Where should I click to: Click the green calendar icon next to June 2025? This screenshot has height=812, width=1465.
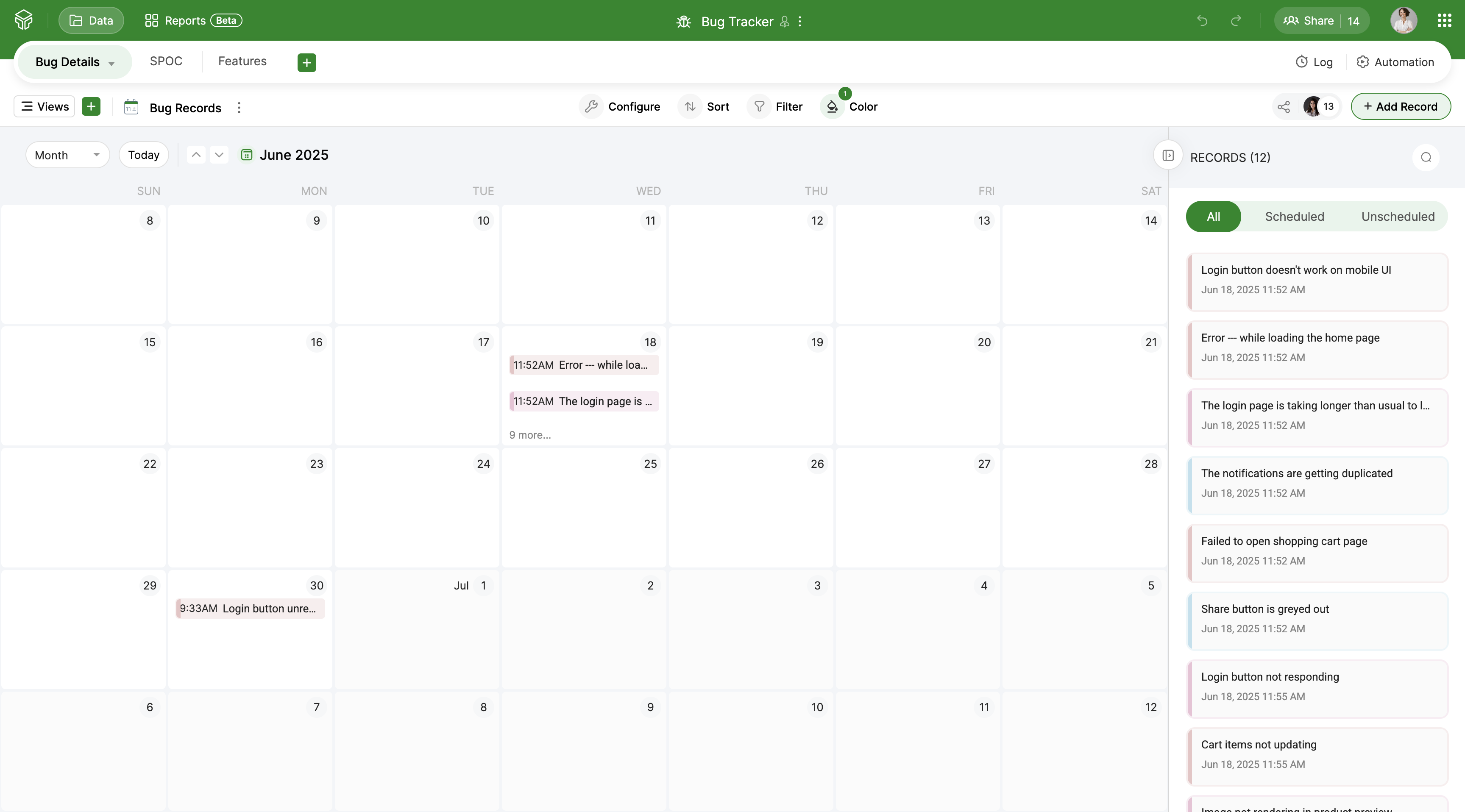click(x=247, y=155)
